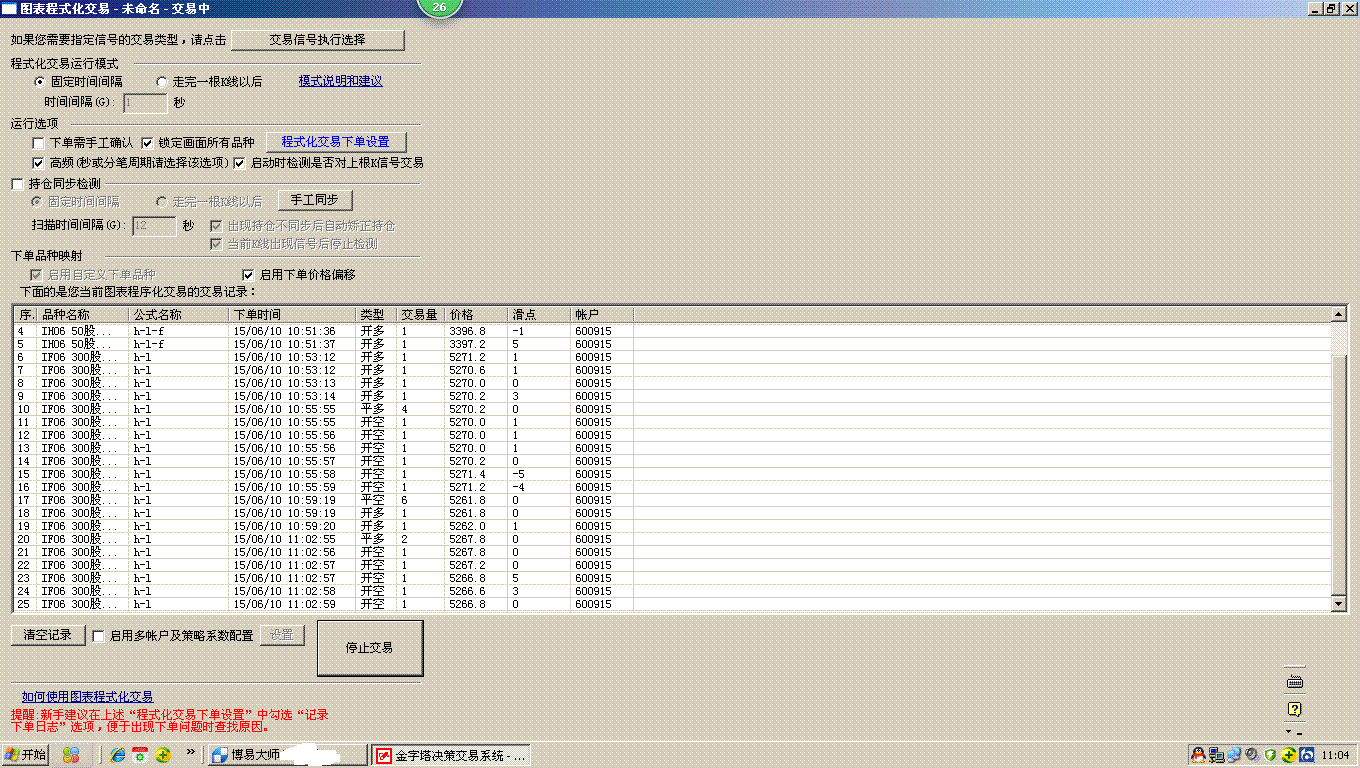Click the on-screen keyboard icon in language bar

(x=1294, y=682)
